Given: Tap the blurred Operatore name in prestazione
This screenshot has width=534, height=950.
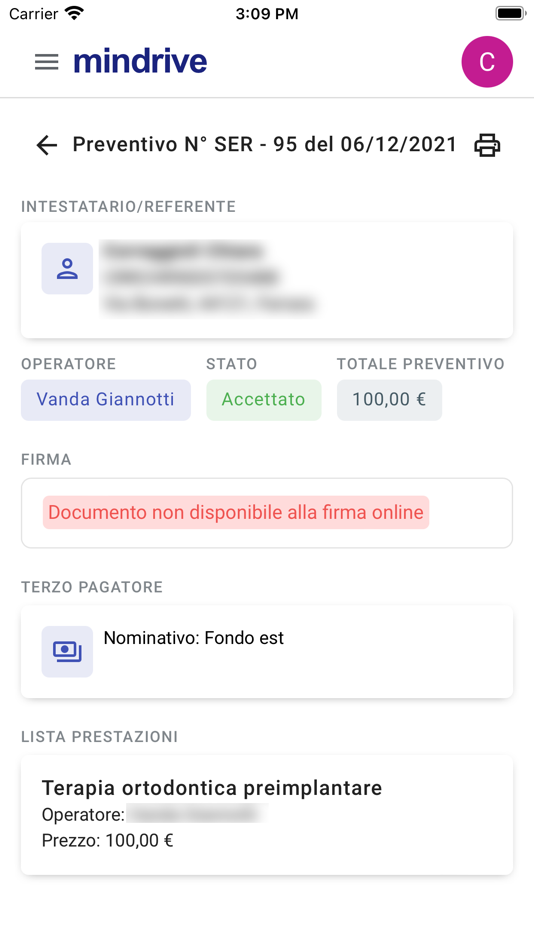Looking at the screenshot, I should [197, 815].
